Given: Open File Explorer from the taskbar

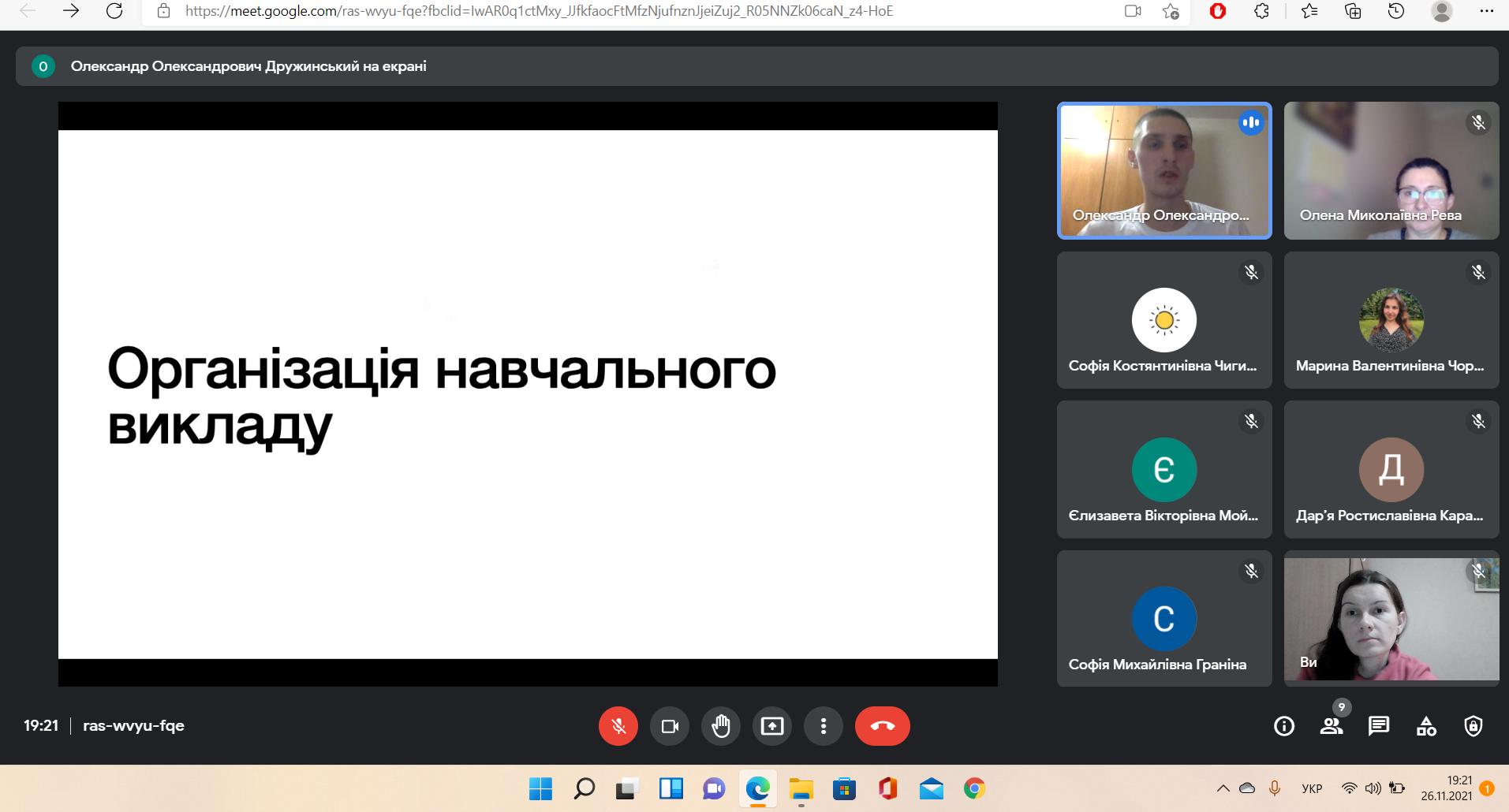Looking at the screenshot, I should [801, 788].
